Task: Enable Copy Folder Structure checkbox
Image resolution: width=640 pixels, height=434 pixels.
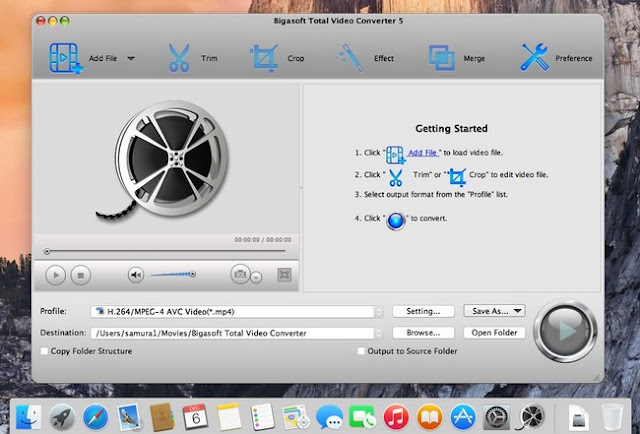Action: click(x=44, y=351)
